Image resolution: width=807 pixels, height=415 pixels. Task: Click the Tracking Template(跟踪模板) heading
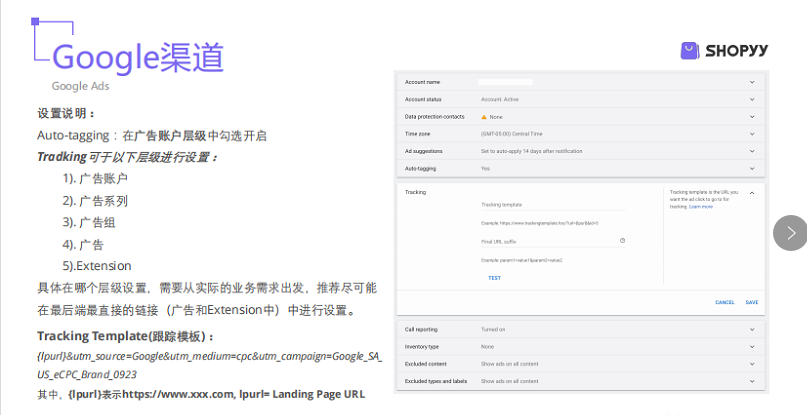[x=126, y=336]
